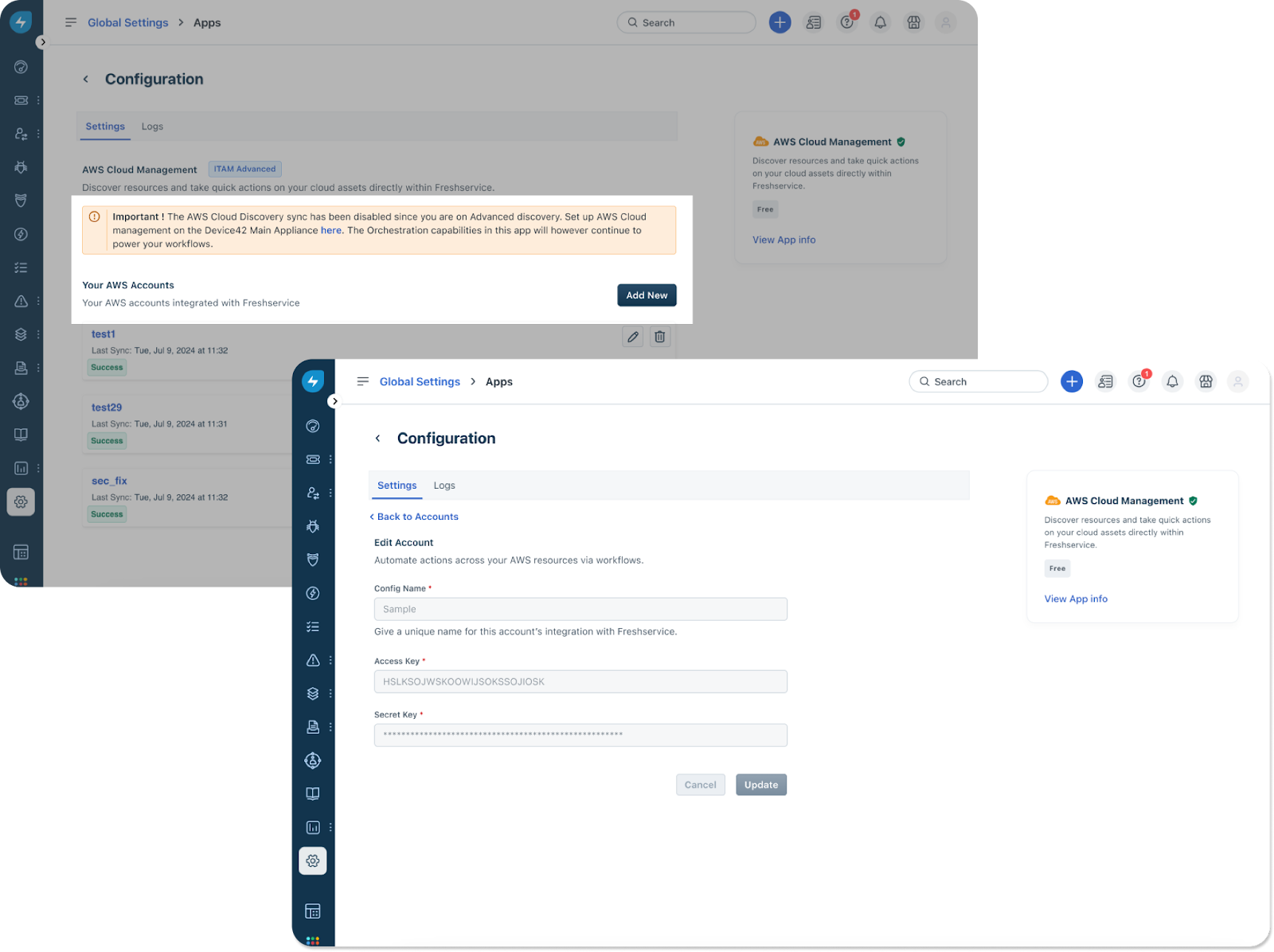This screenshot has height=952, width=1274.
Task: Click Add New AWS account button
Action: coord(647,295)
